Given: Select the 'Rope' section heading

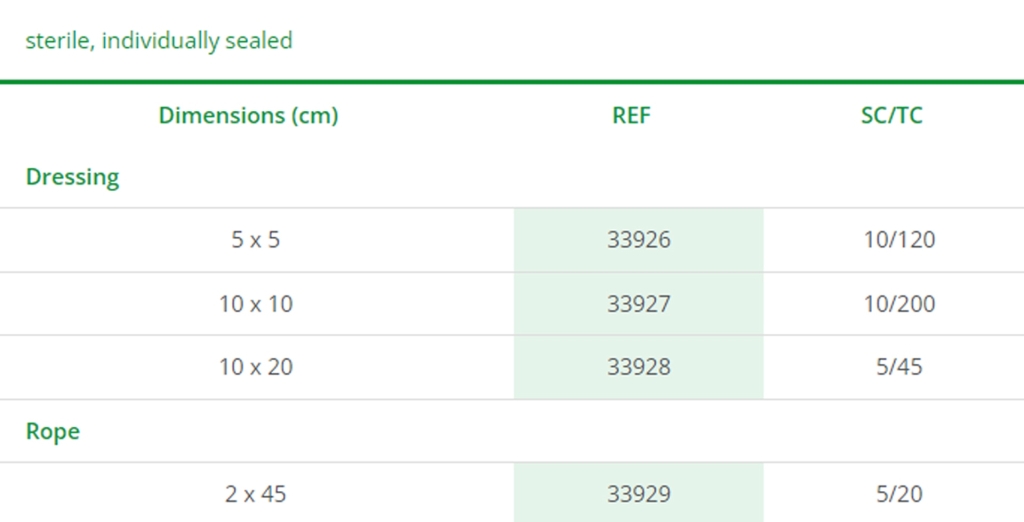Looking at the screenshot, I should pyautogui.click(x=53, y=432).
